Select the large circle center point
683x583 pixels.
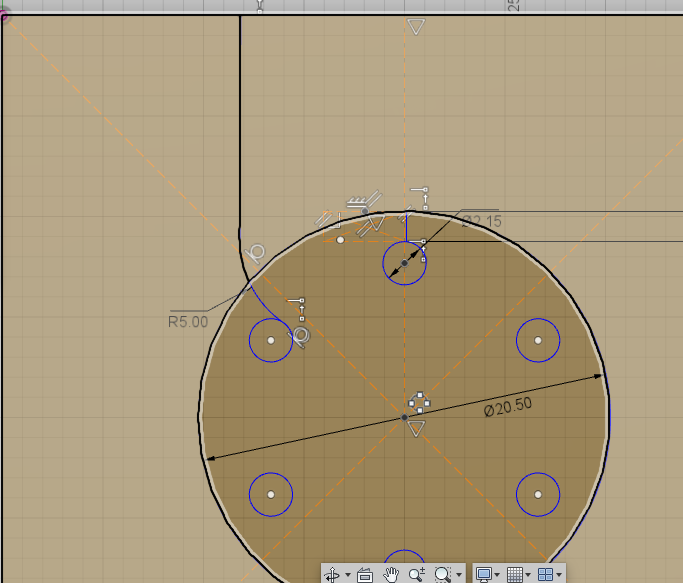click(x=405, y=417)
